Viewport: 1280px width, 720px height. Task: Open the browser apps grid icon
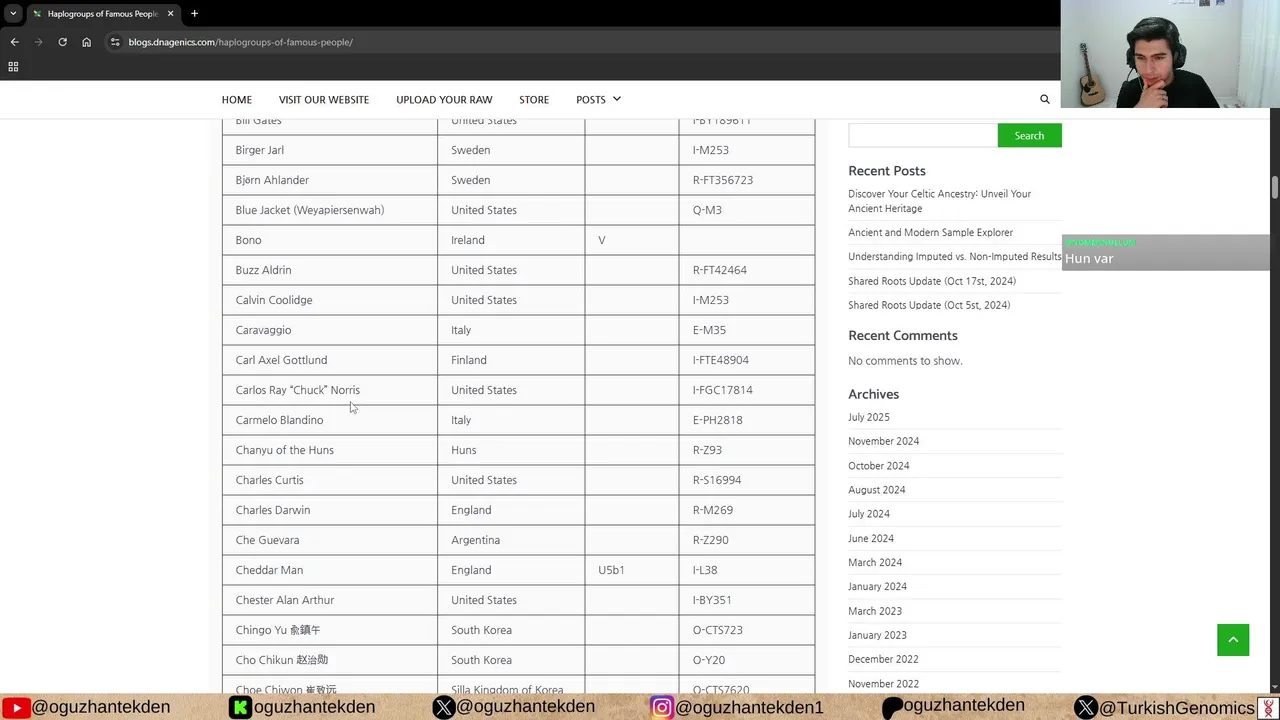[x=13, y=67]
